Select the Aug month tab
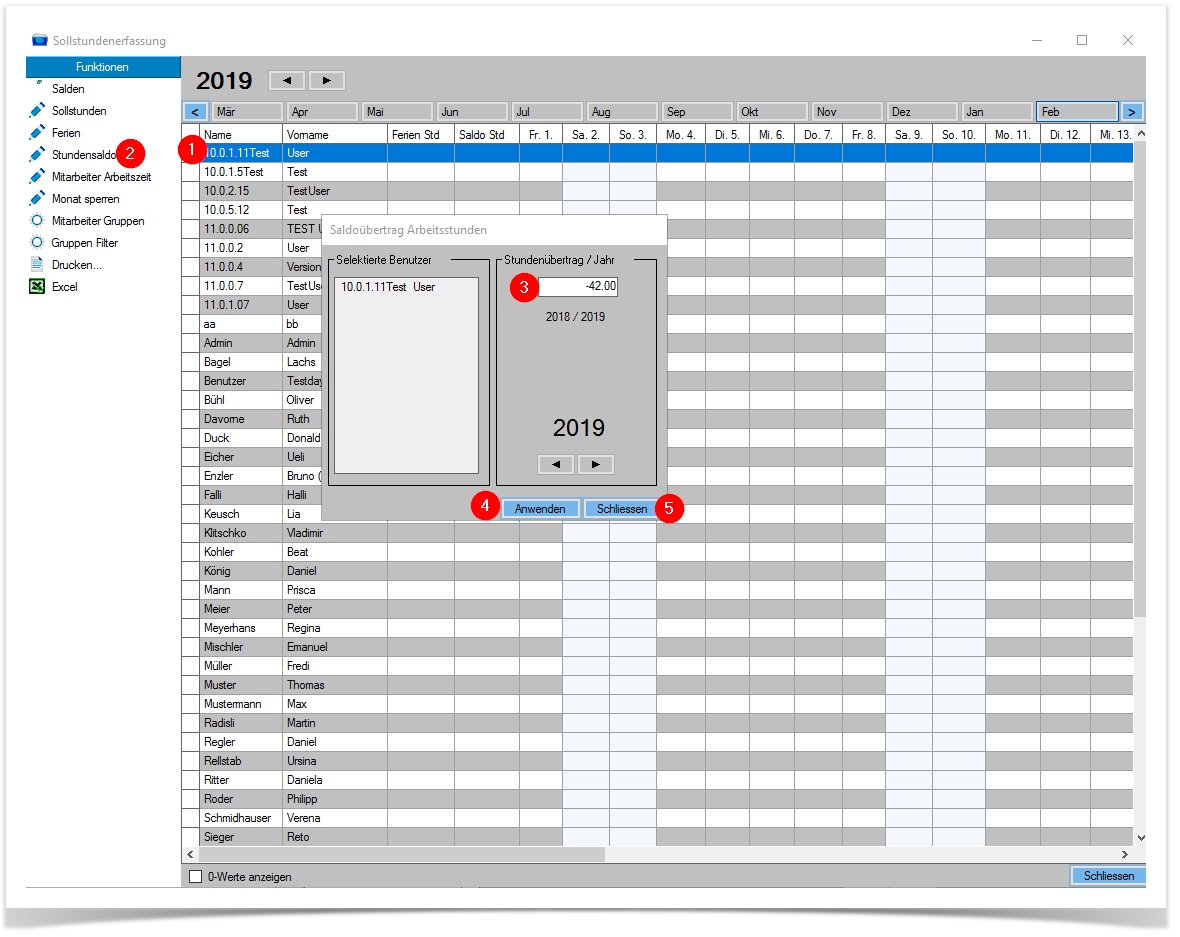The width and height of the screenshot is (1180, 937). (x=622, y=112)
